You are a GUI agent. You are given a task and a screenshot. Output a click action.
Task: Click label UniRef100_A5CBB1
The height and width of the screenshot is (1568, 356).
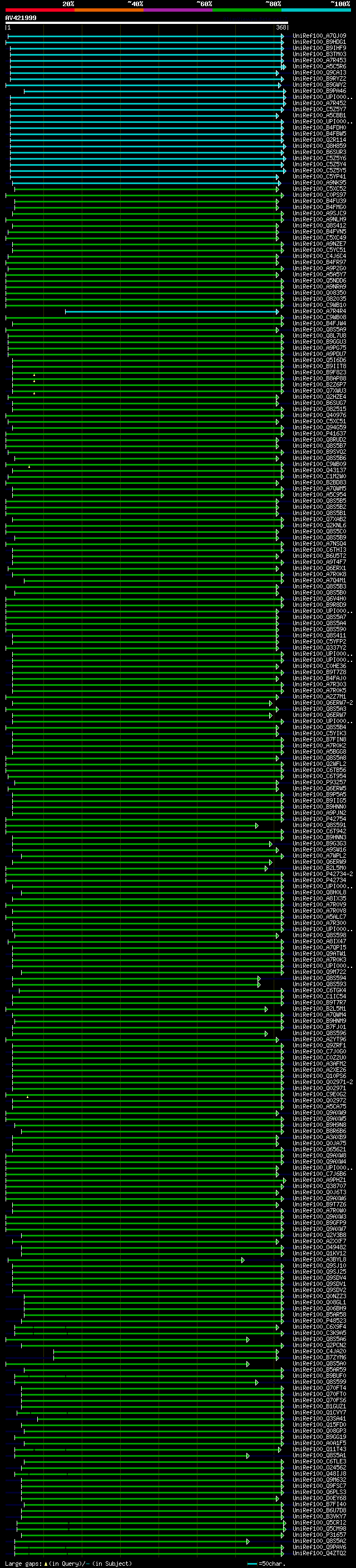tap(319, 116)
